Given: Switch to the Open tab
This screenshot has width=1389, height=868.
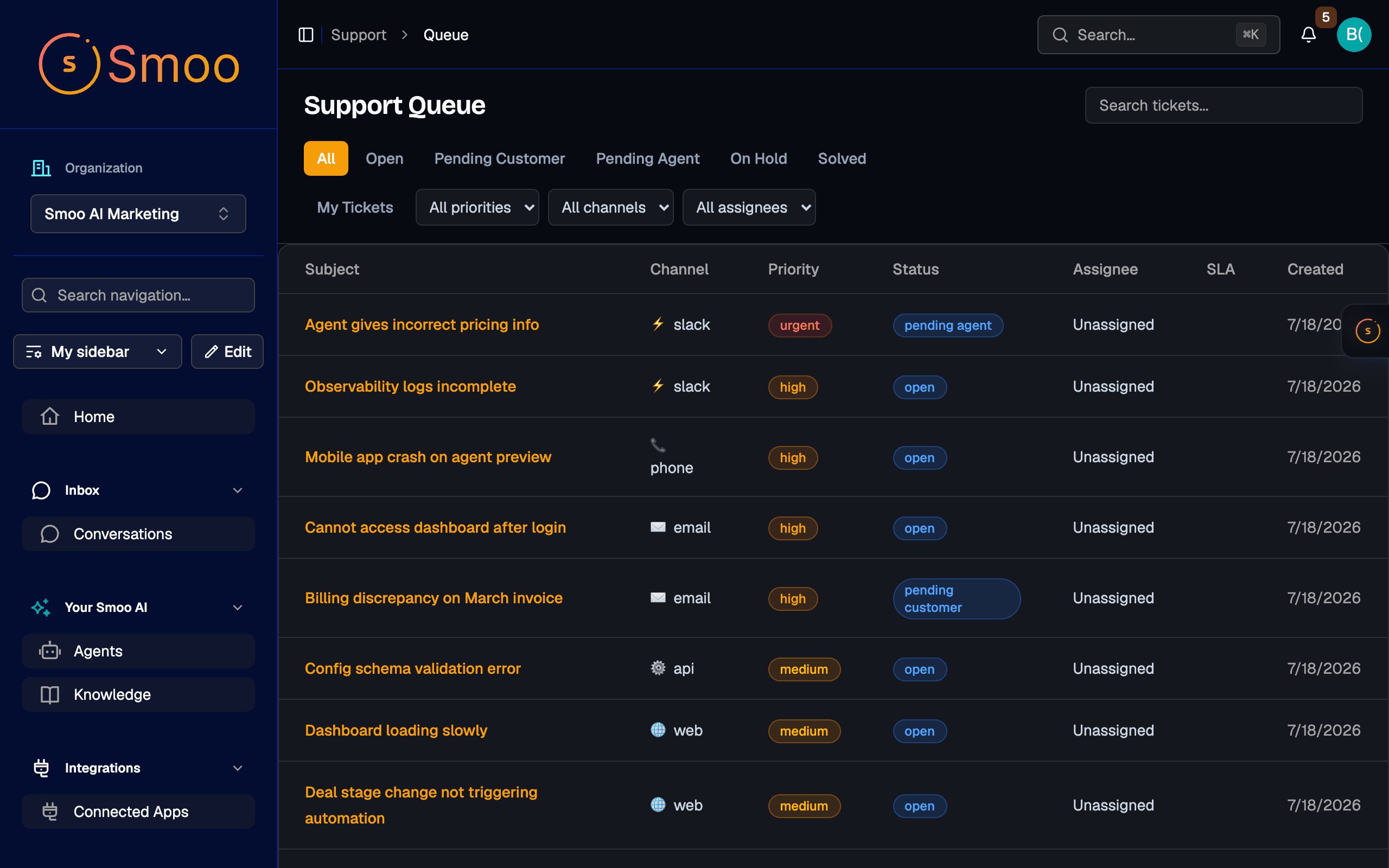Looking at the screenshot, I should click(x=385, y=158).
